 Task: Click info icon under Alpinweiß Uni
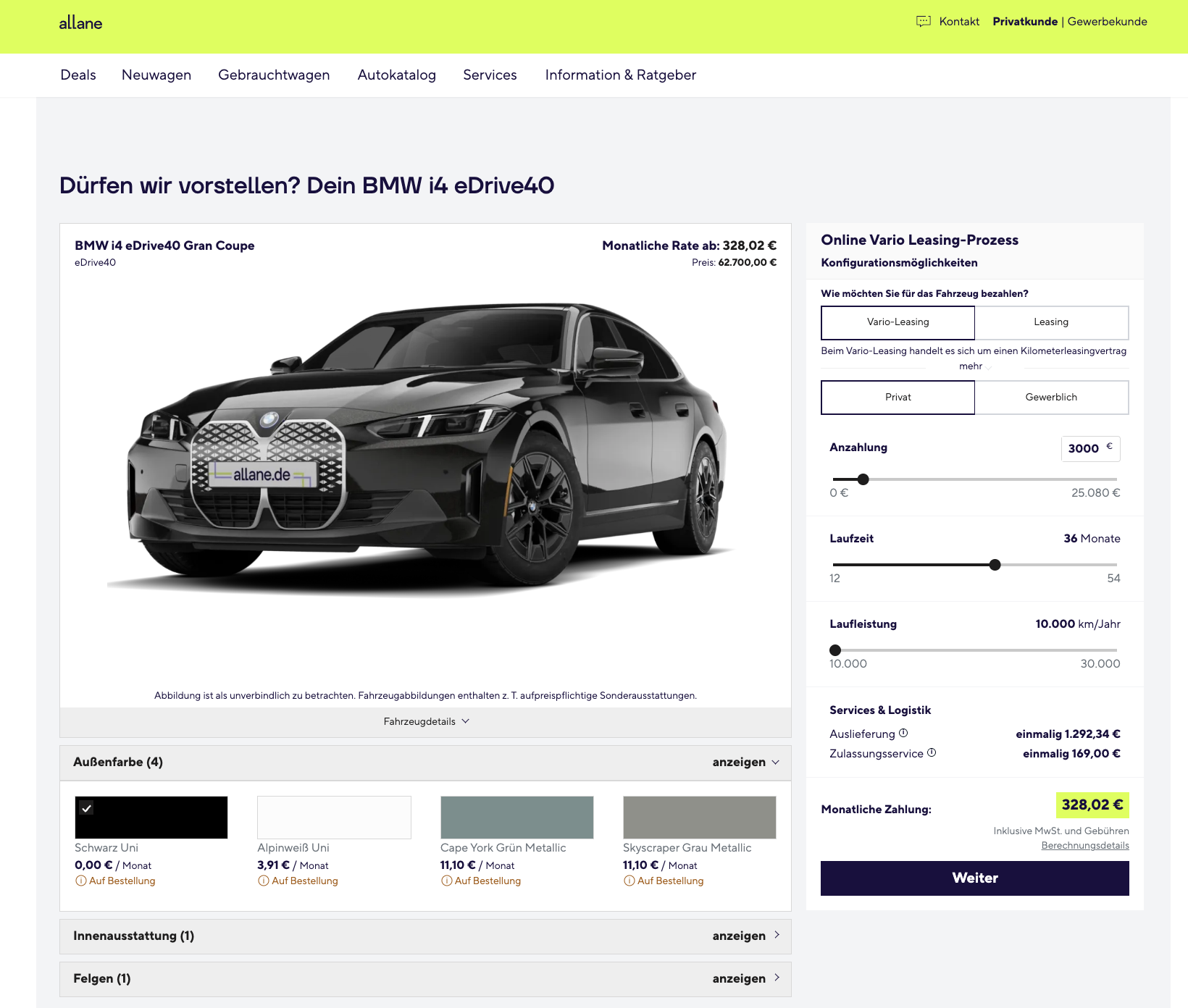pos(263,881)
